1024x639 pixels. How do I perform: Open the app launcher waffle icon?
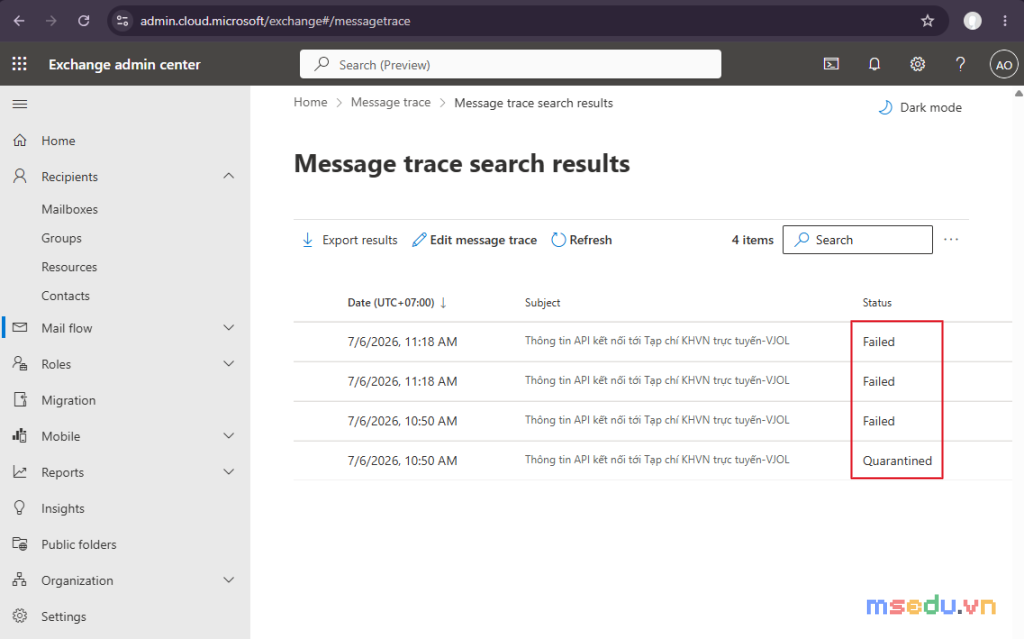click(x=20, y=64)
